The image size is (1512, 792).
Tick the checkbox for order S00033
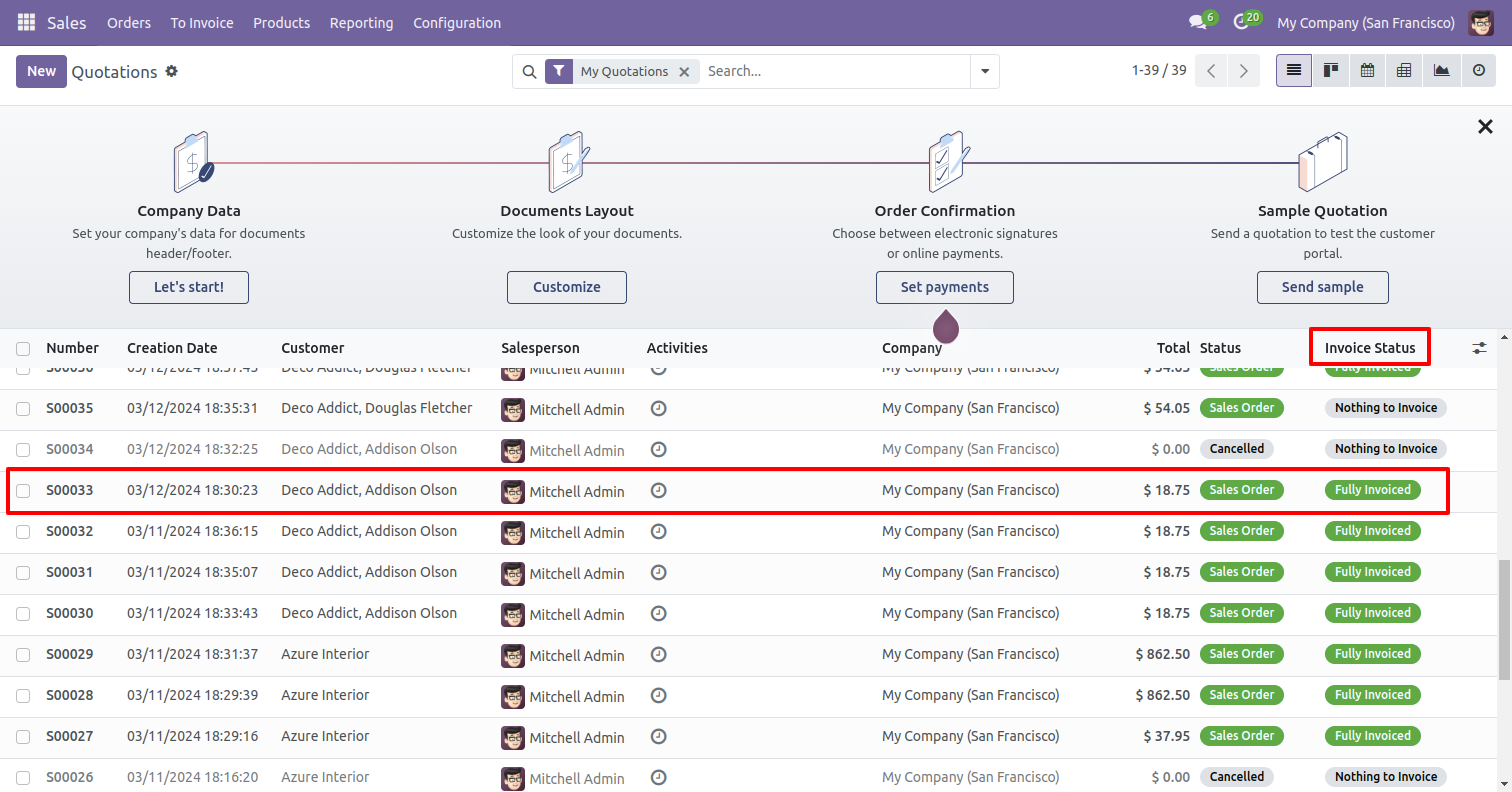[23, 491]
